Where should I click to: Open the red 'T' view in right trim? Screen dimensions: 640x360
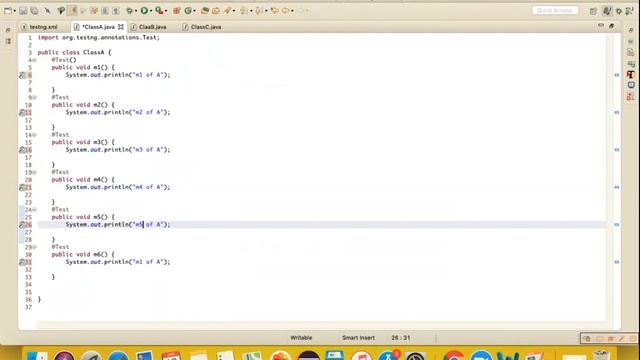click(x=631, y=74)
